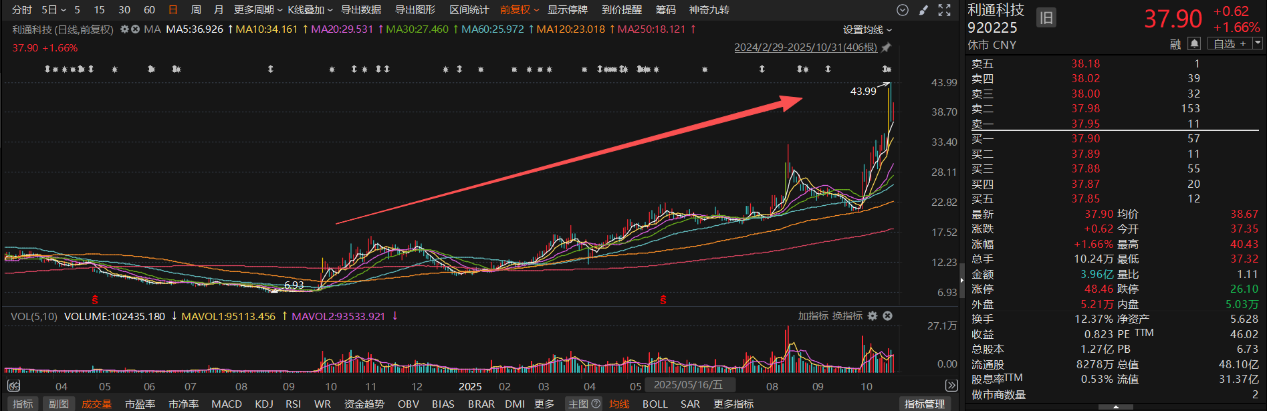
Task: Switch to the 周 weekly period tab
Action: (196, 9)
